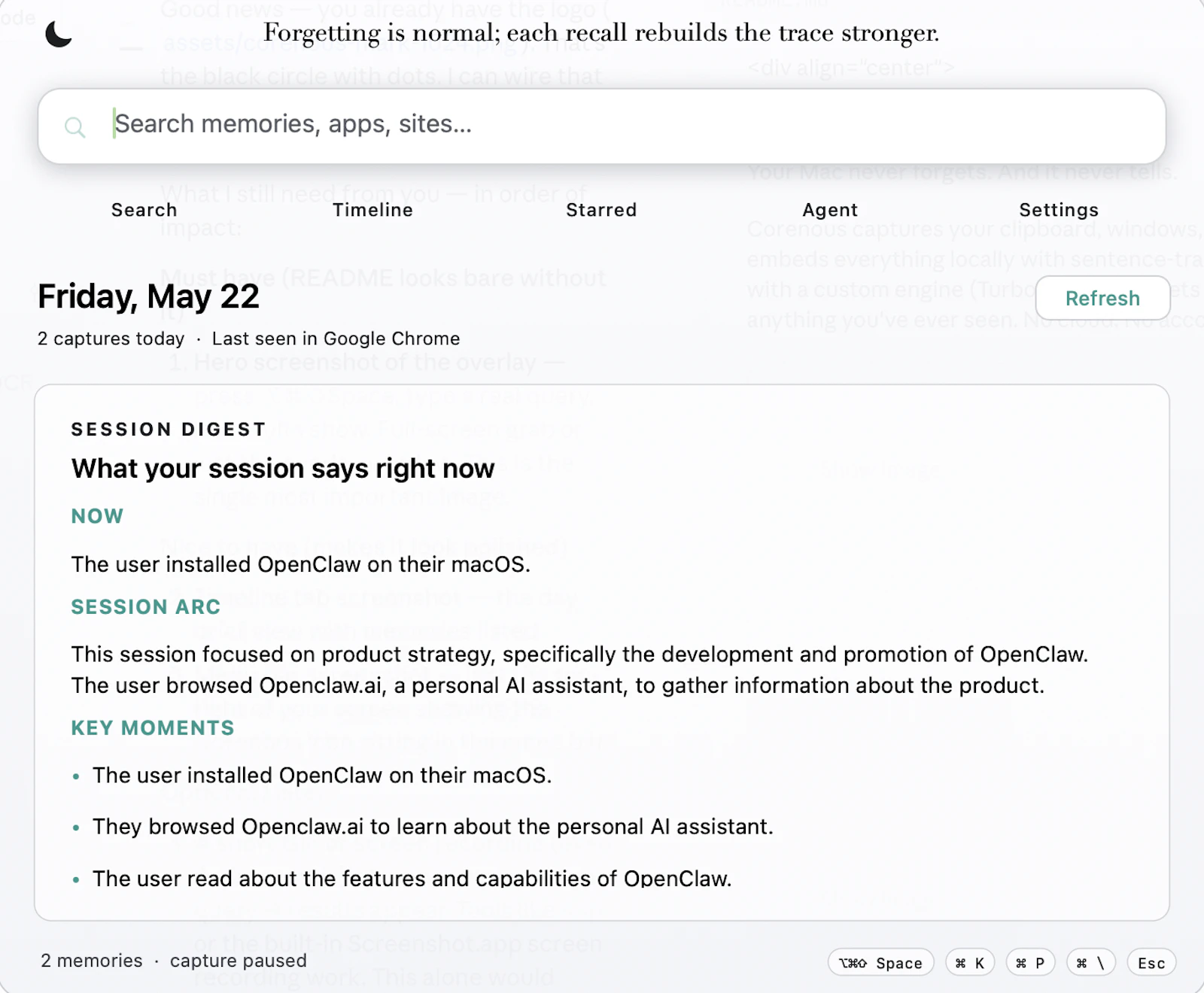
Task: Show the Starred tab
Action: 601,210
